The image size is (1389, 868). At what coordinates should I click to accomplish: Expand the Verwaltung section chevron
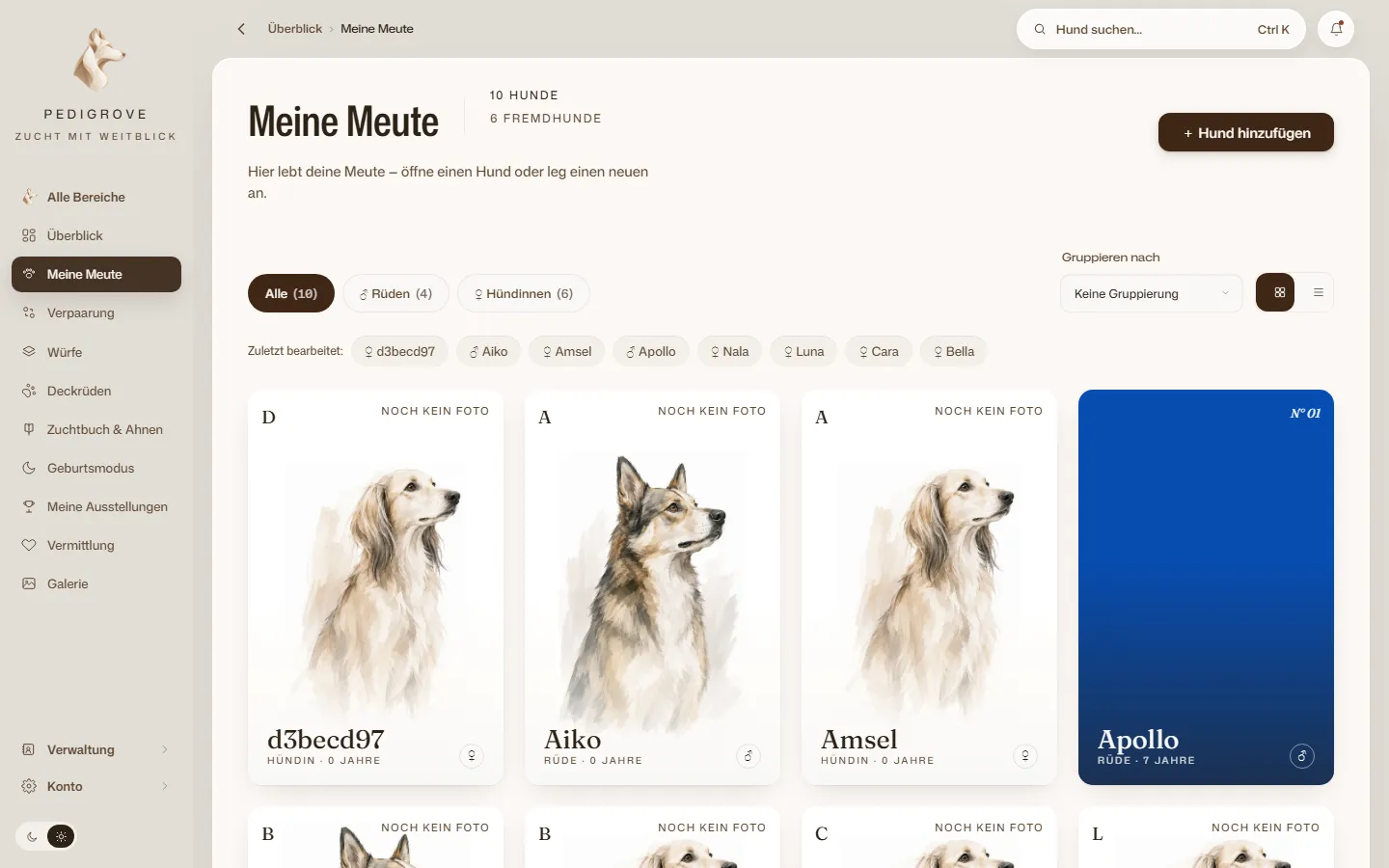pos(165,749)
